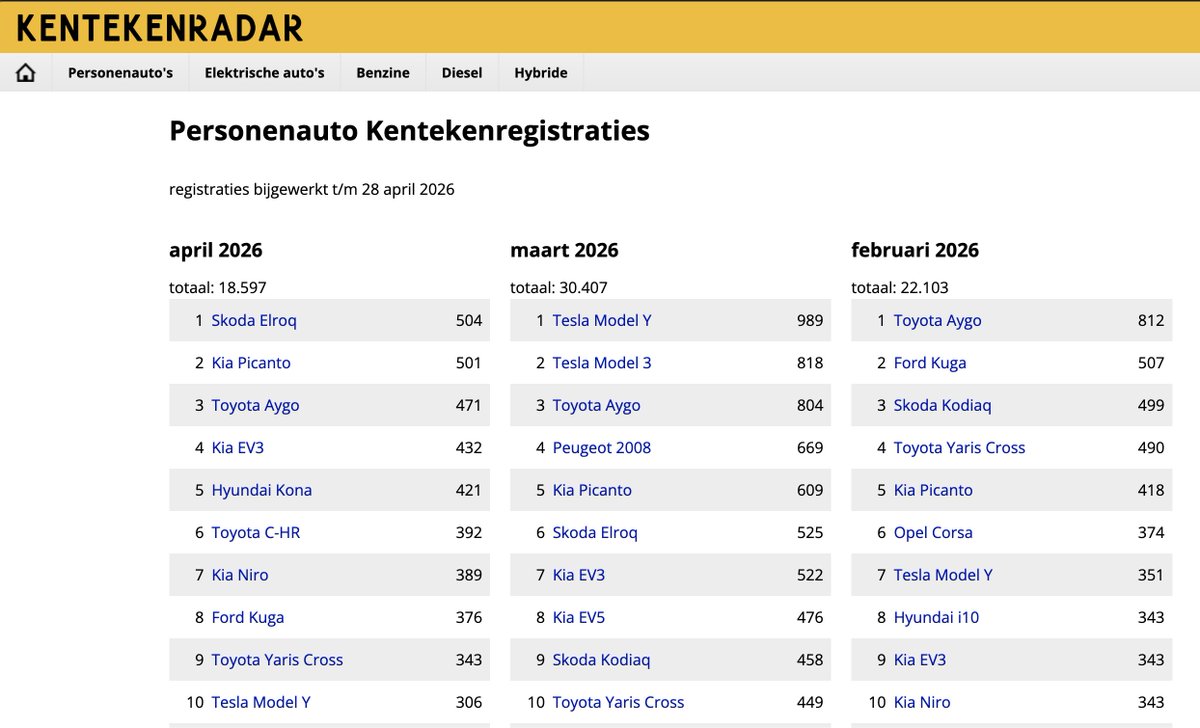
Task: Go to the home page via house icon
Action: pos(26,73)
